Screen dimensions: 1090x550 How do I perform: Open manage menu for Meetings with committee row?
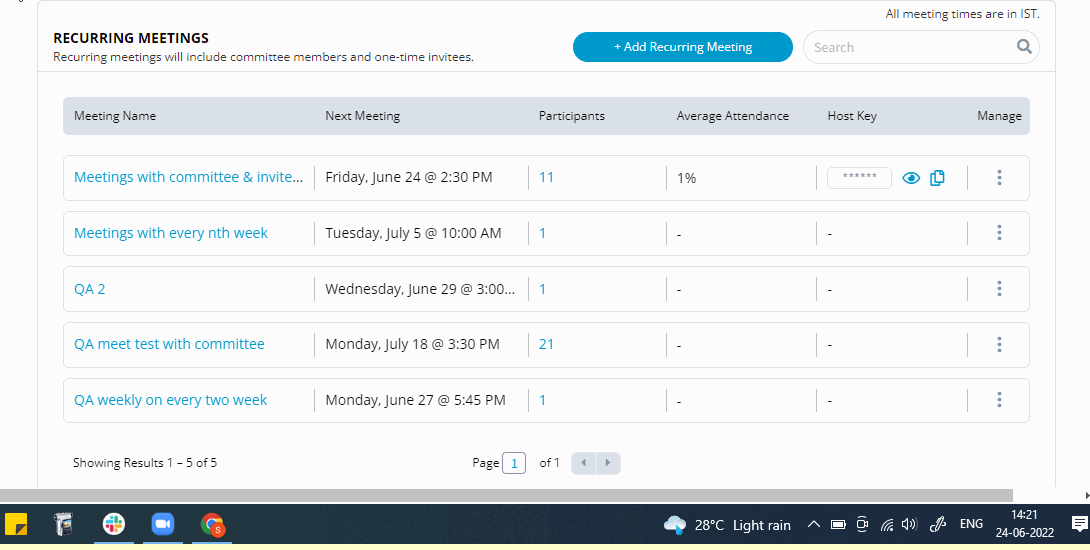click(999, 177)
